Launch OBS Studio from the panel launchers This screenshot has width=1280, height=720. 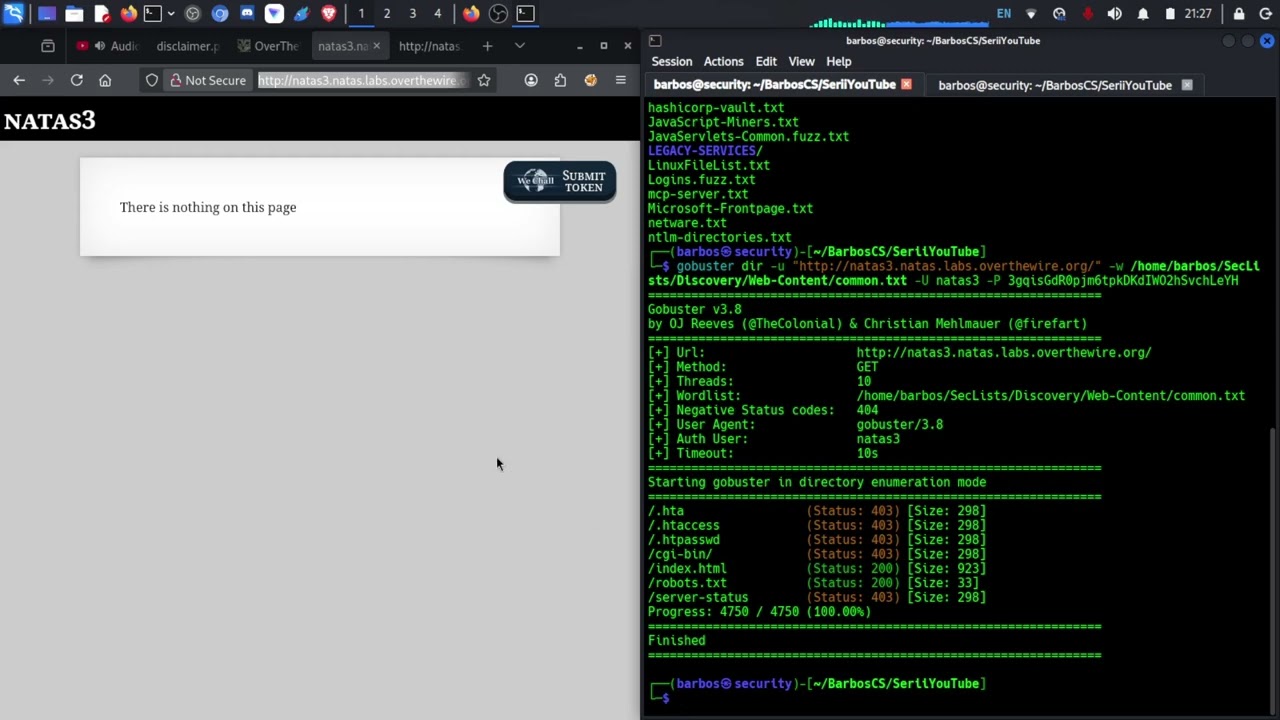(193, 14)
